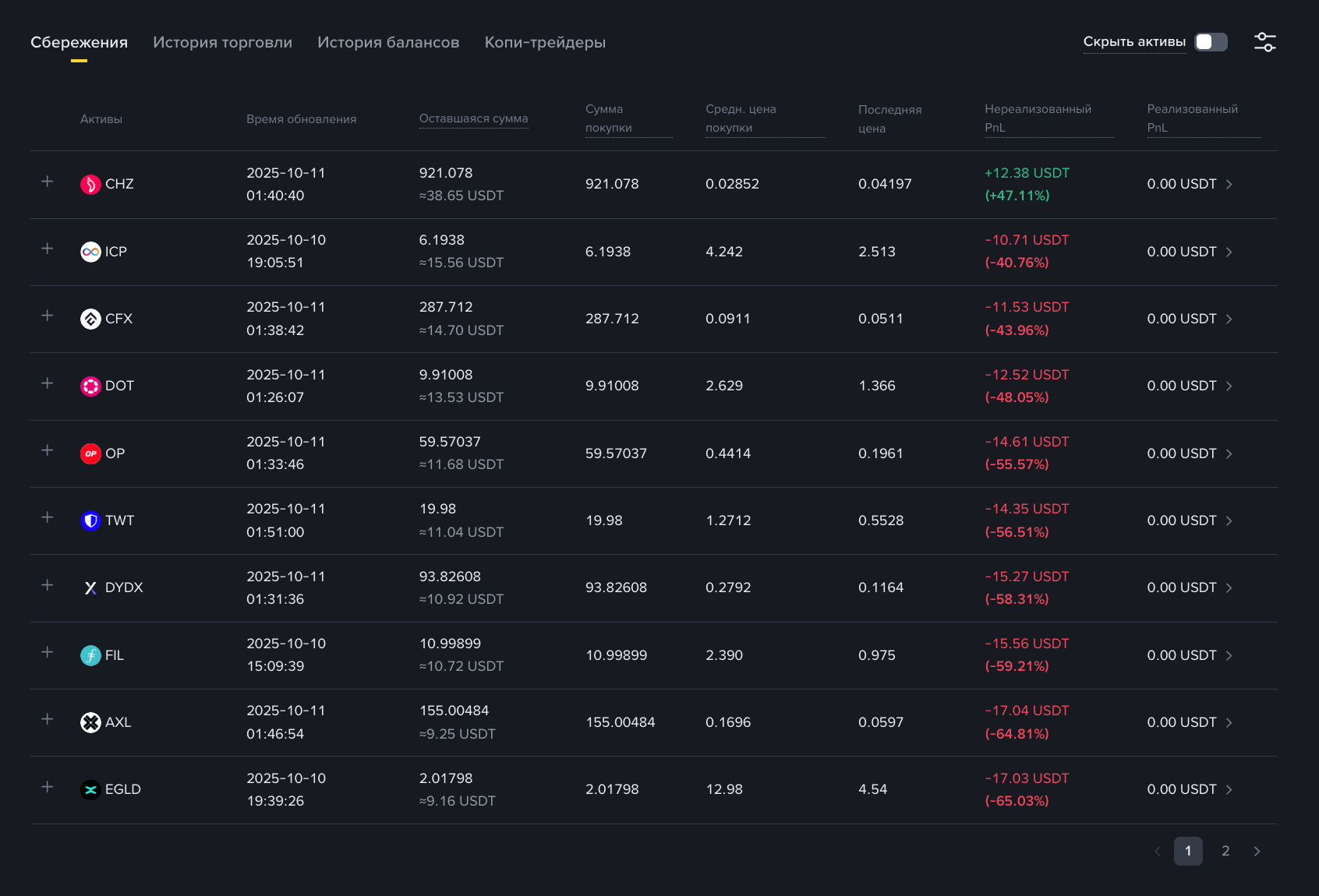This screenshot has height=896, width=1319.
Task: Click the OP coin icon
Action: point(90,453)
